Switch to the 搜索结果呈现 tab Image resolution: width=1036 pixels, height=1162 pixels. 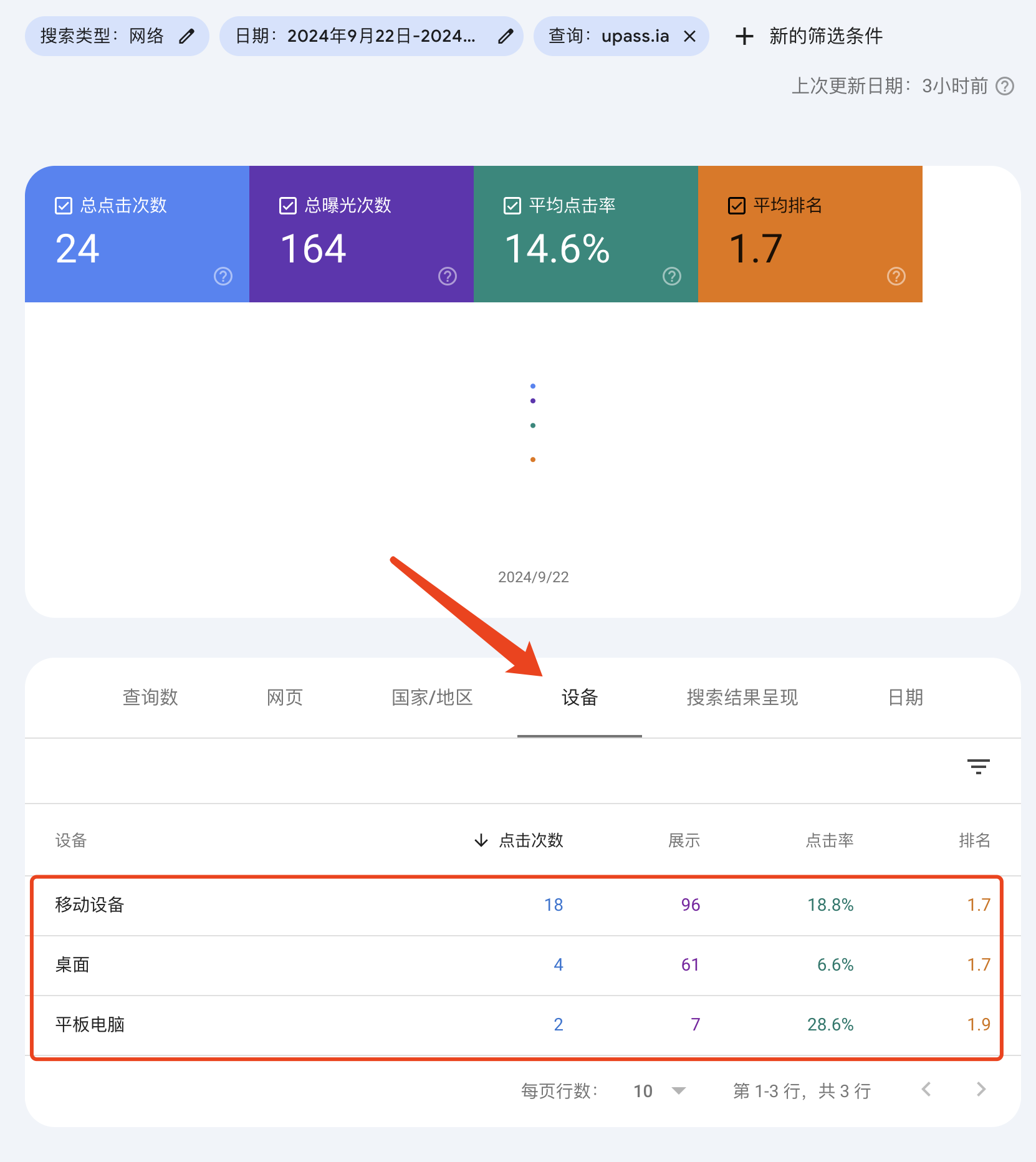742,698
